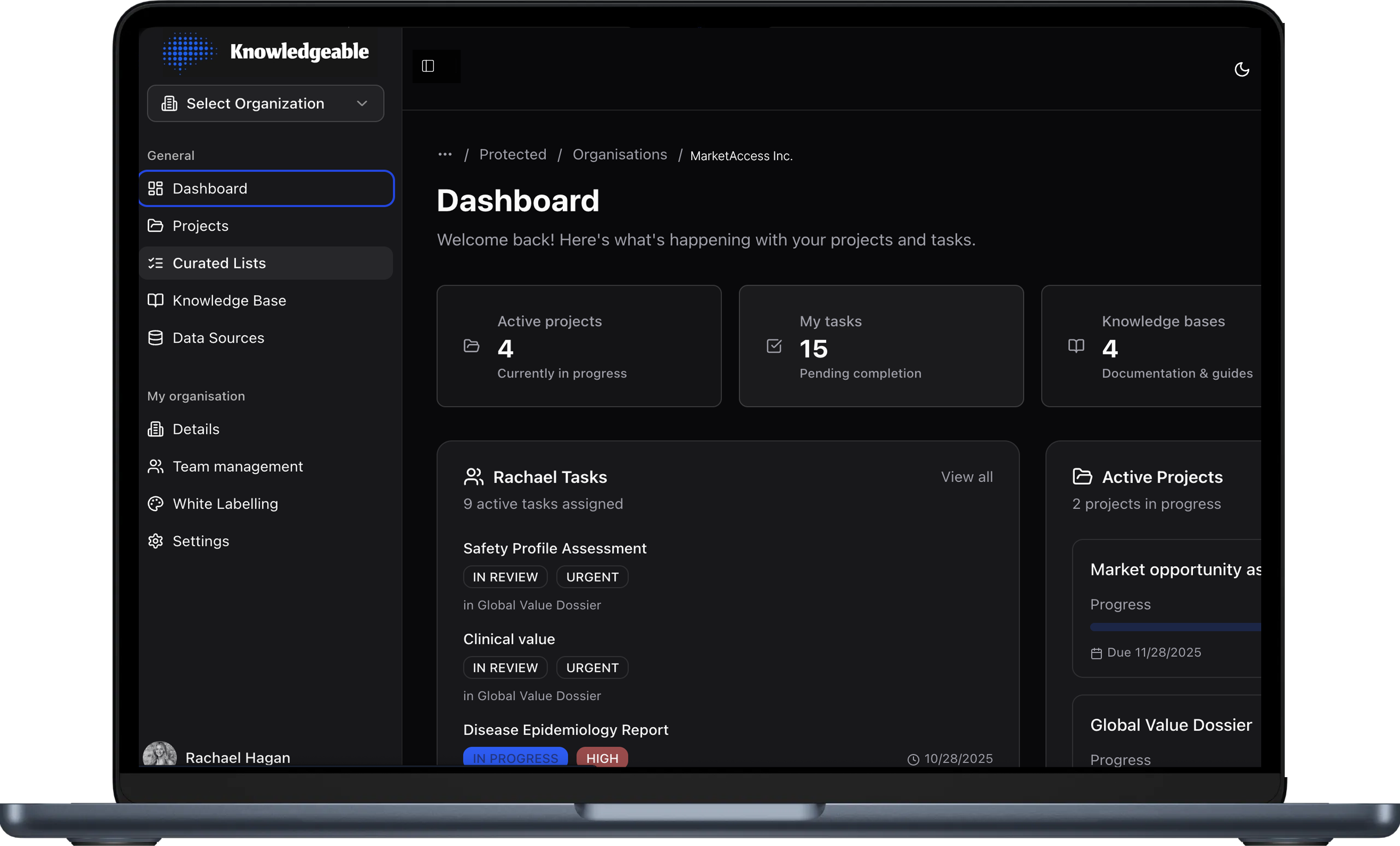Screen dimensions: 1400x846
Task: Click the Team management people icon
Action: point(156,467)
